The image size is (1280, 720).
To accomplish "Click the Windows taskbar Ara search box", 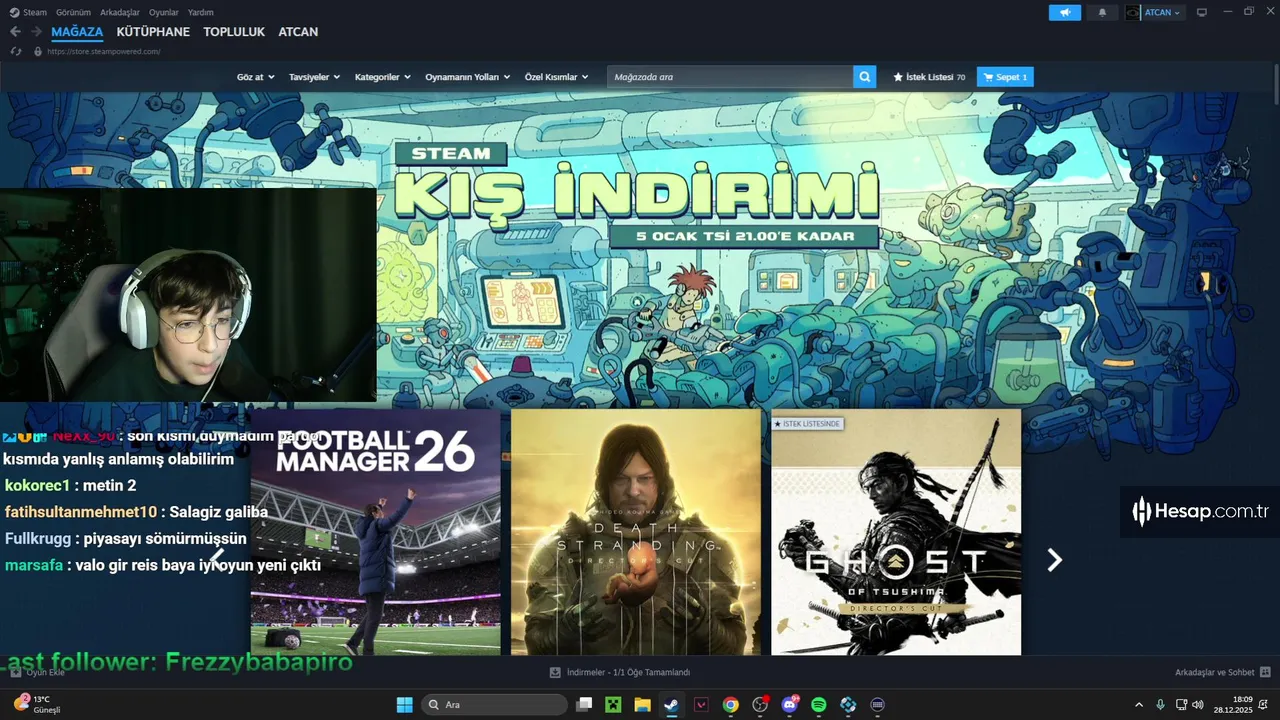I will pyautogui.click(x=494, y=705).
